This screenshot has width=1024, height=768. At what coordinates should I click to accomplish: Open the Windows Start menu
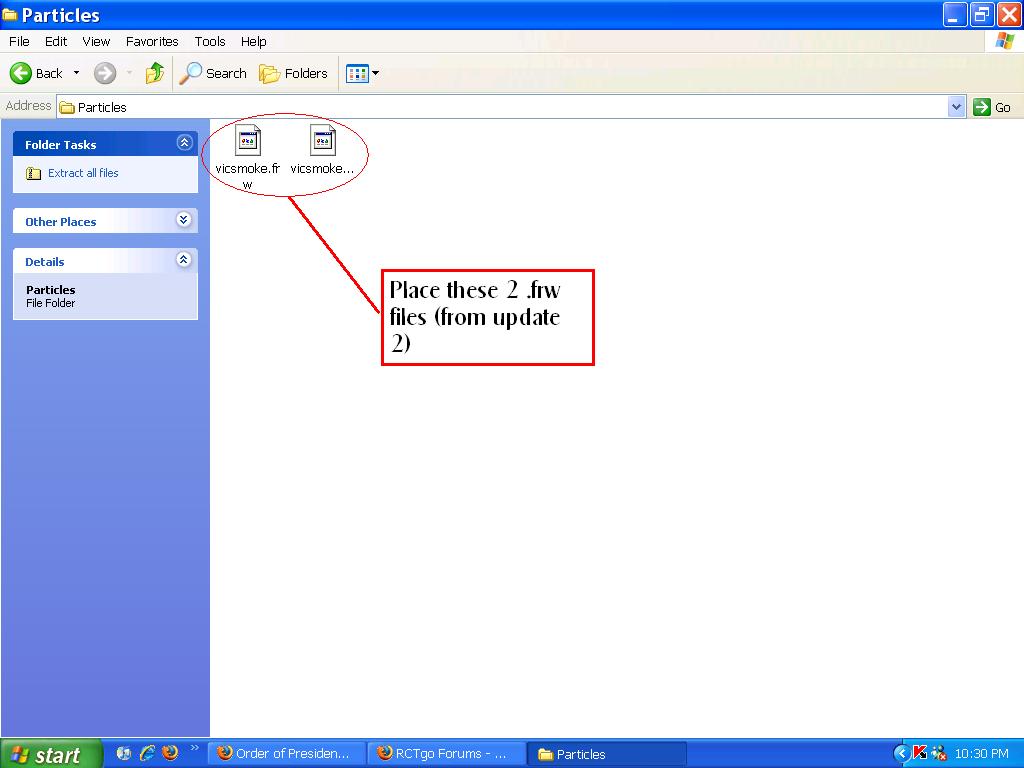[x=51, y=754]
